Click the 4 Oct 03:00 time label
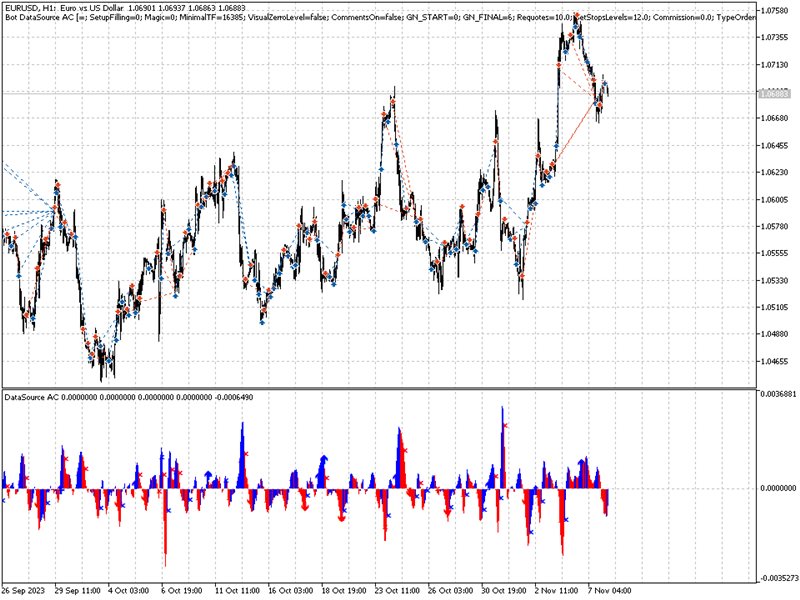The height and width of the screenshot is (600, 800). pos(129,590)
